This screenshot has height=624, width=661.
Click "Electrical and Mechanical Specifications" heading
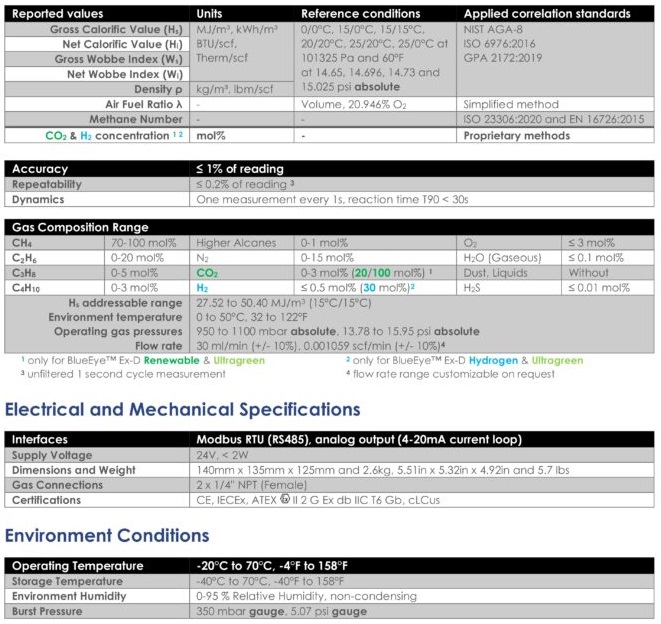182,409
